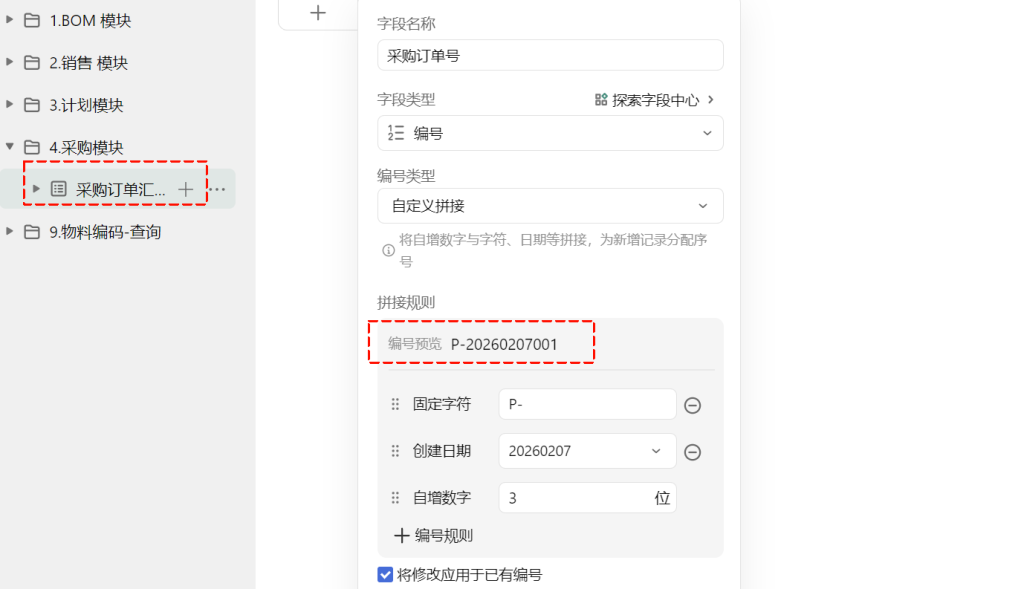
Task: Click the table icon of 采购订单汇...
Action: pyautogui.click(x=59, y=189)
